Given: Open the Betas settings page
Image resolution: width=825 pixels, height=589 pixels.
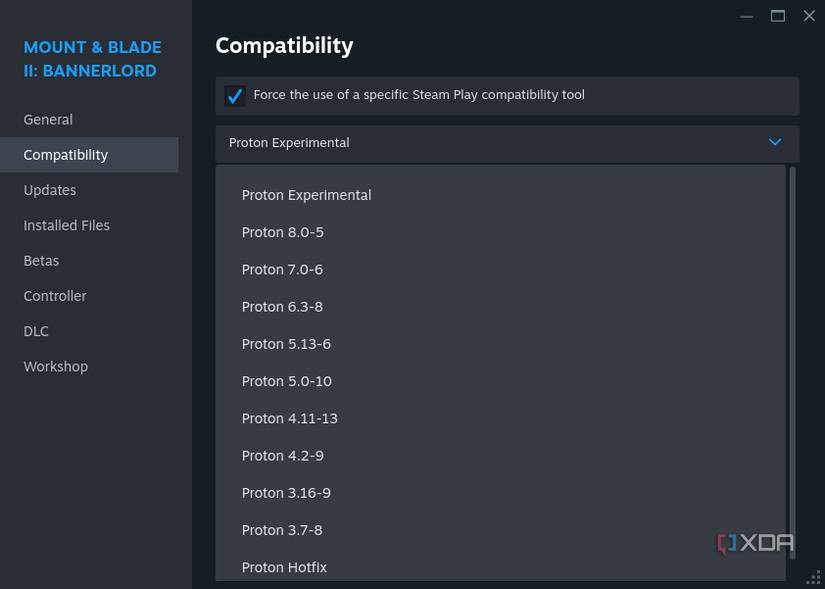Looking at the screenshot, I should coord(41,260).
